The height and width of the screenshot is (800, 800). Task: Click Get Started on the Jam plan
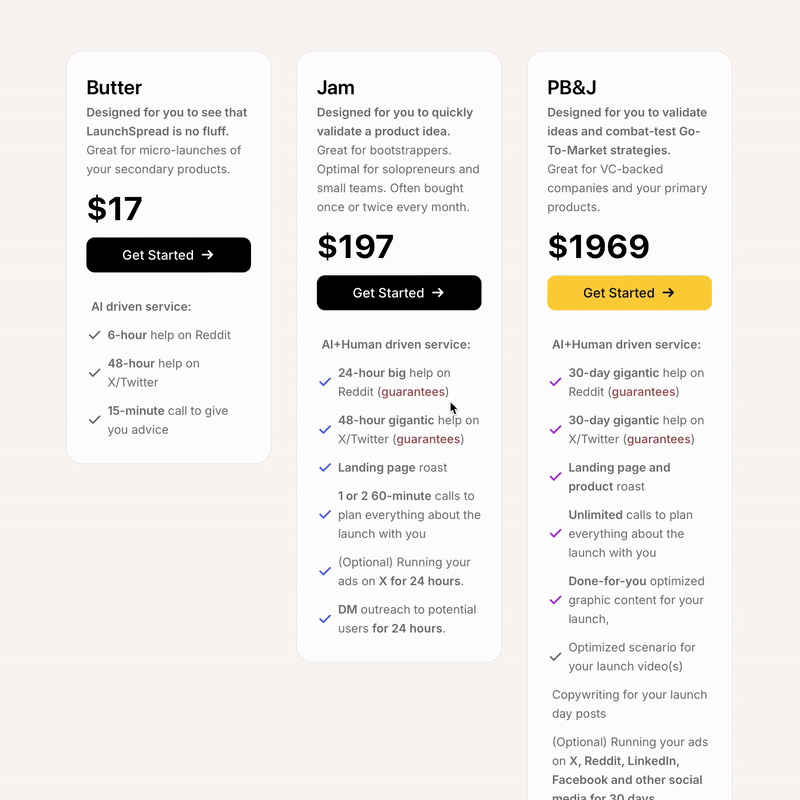tap(398, 293)
